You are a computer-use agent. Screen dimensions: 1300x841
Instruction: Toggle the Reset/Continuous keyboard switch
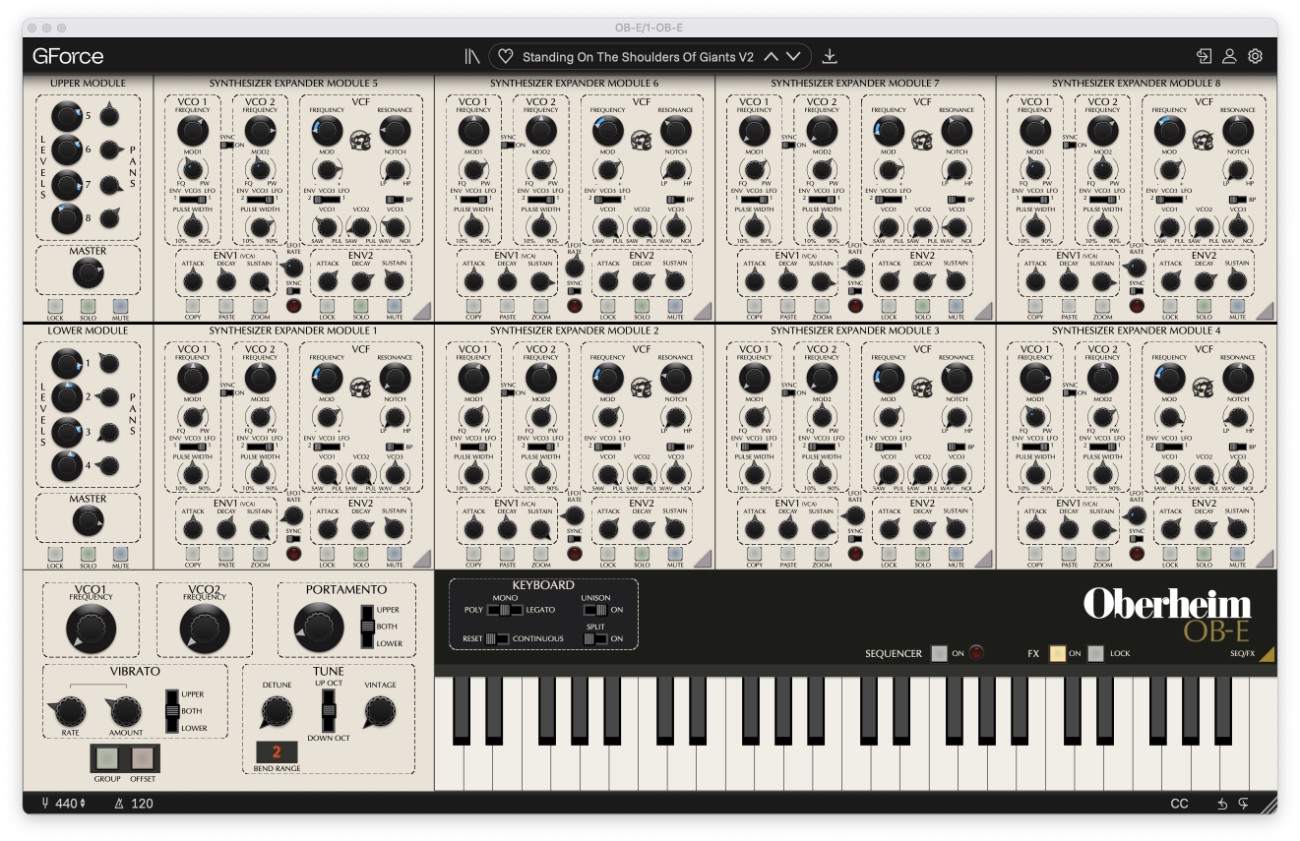498,638
